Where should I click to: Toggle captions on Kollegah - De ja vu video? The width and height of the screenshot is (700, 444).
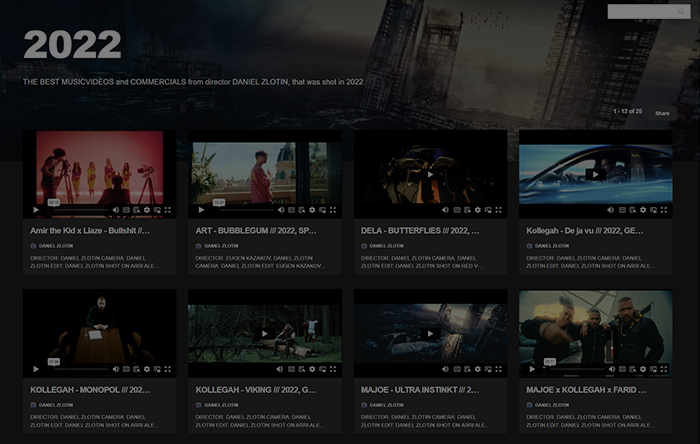622,210
